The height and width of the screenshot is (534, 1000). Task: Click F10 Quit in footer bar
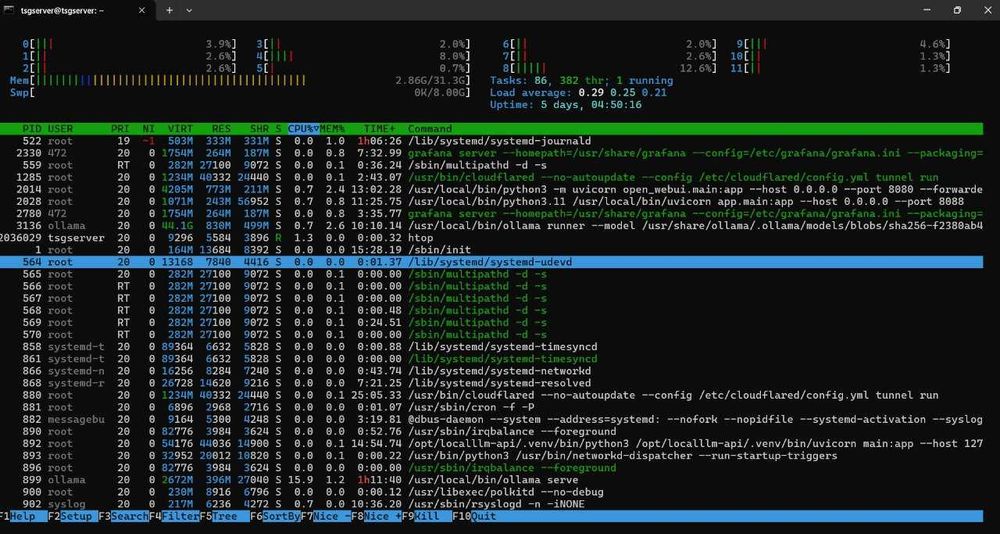(x=474, y=516)
